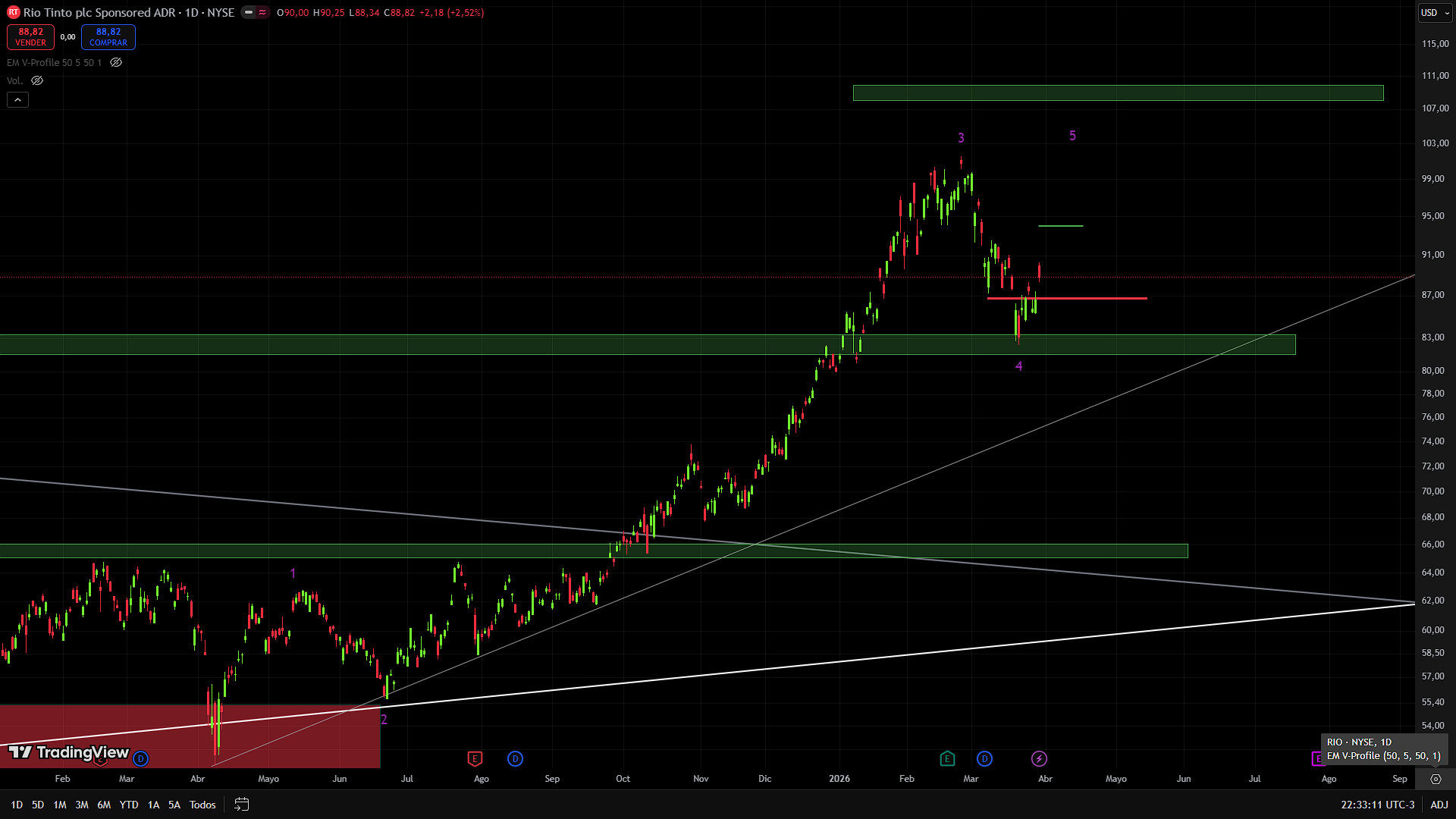Click the Rio Tinto RT logo icon
The width and height of the screenshot is (1456, 819).
13,12
